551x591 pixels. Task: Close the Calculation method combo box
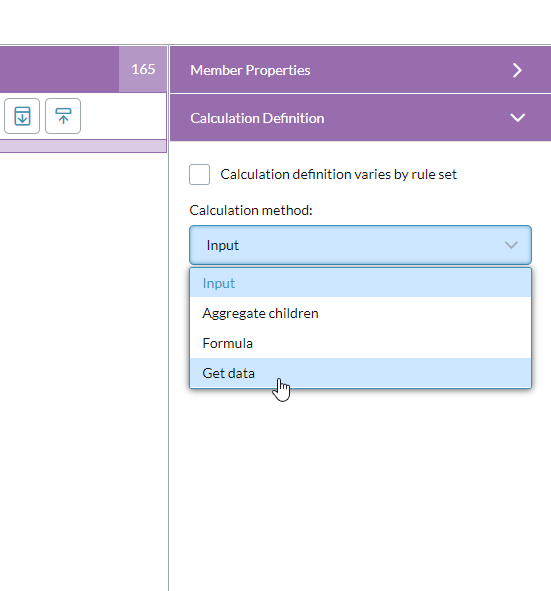(x=360, y=245)
